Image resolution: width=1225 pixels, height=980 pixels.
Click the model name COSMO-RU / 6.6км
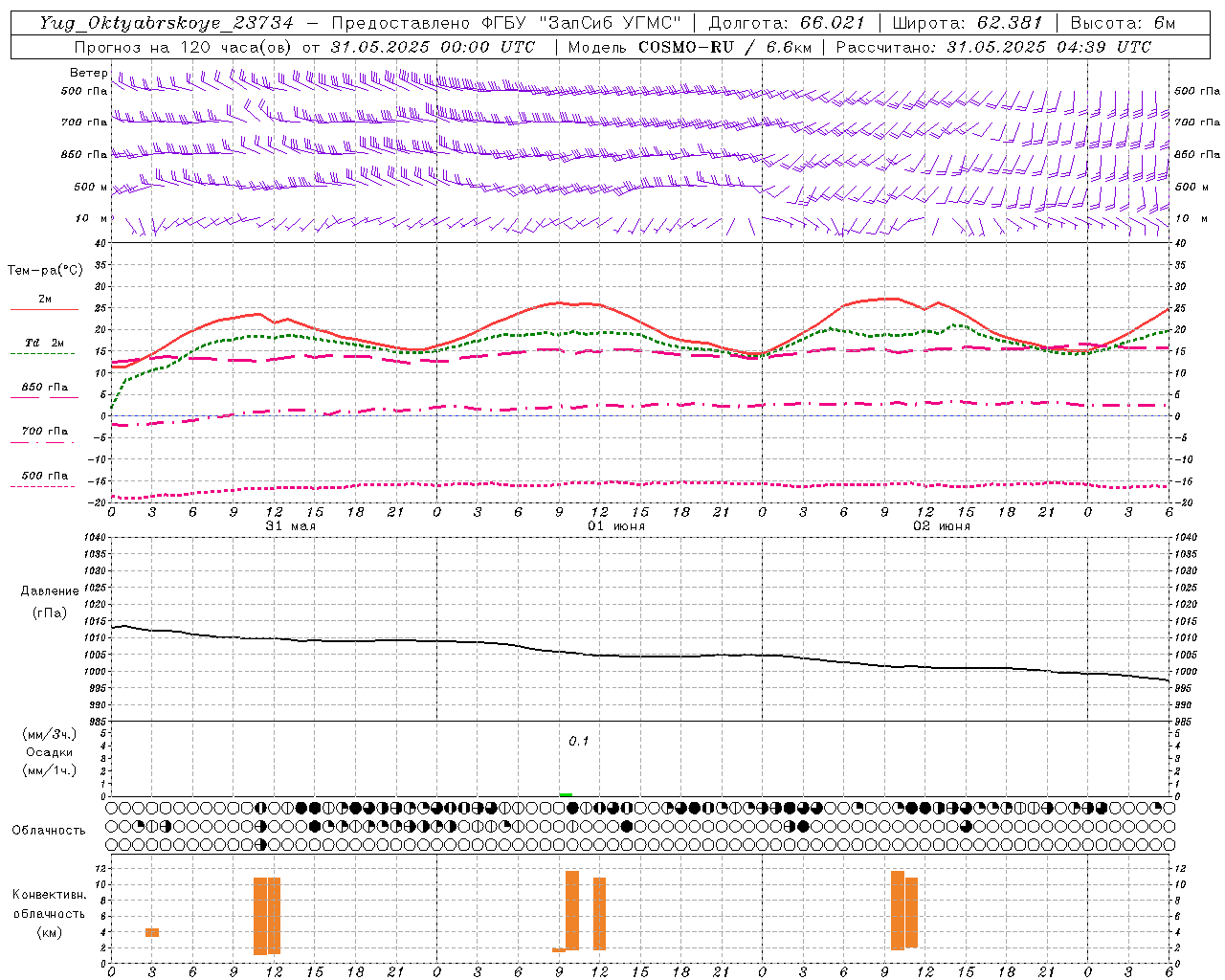click(724, 47)
